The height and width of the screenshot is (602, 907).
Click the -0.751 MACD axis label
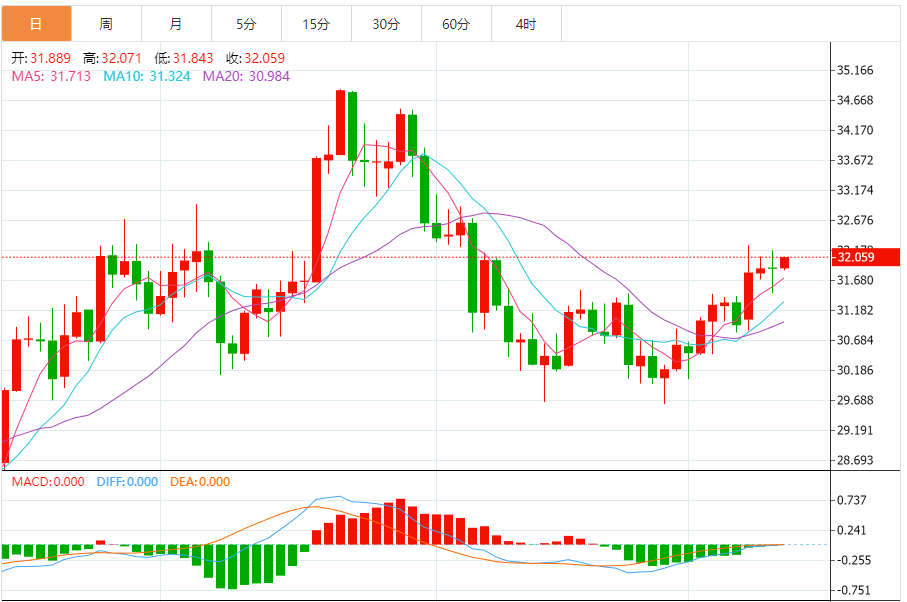coord(853,590)
